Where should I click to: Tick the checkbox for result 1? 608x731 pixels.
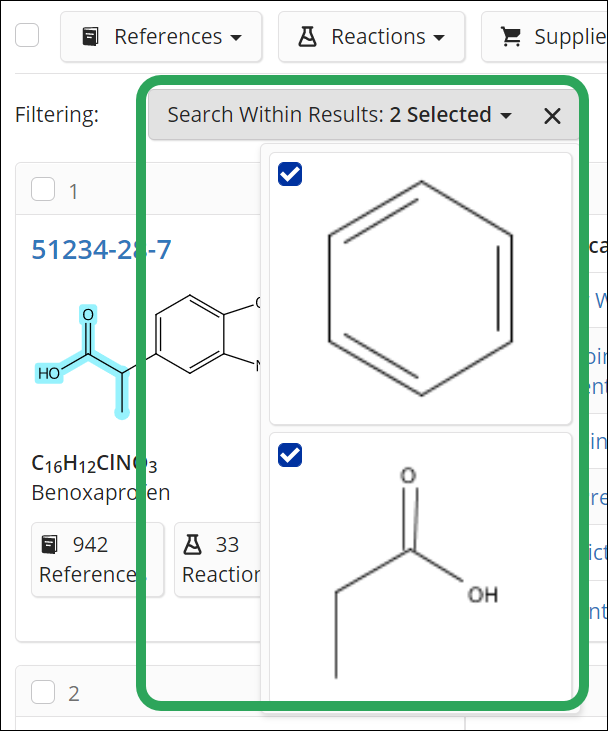pos(43,189)
